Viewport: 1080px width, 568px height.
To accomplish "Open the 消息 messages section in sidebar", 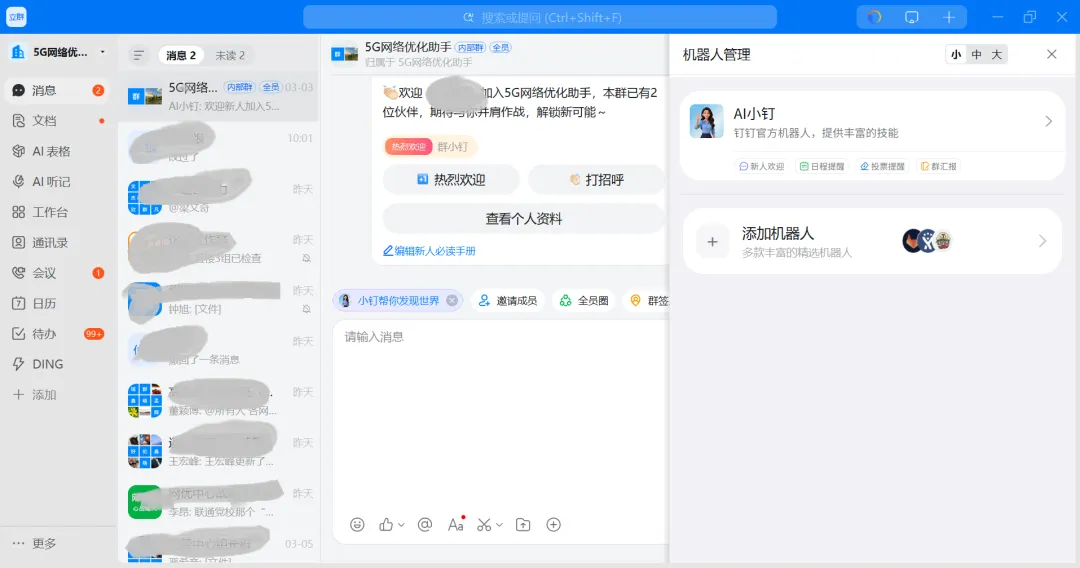I will (56, 90).
